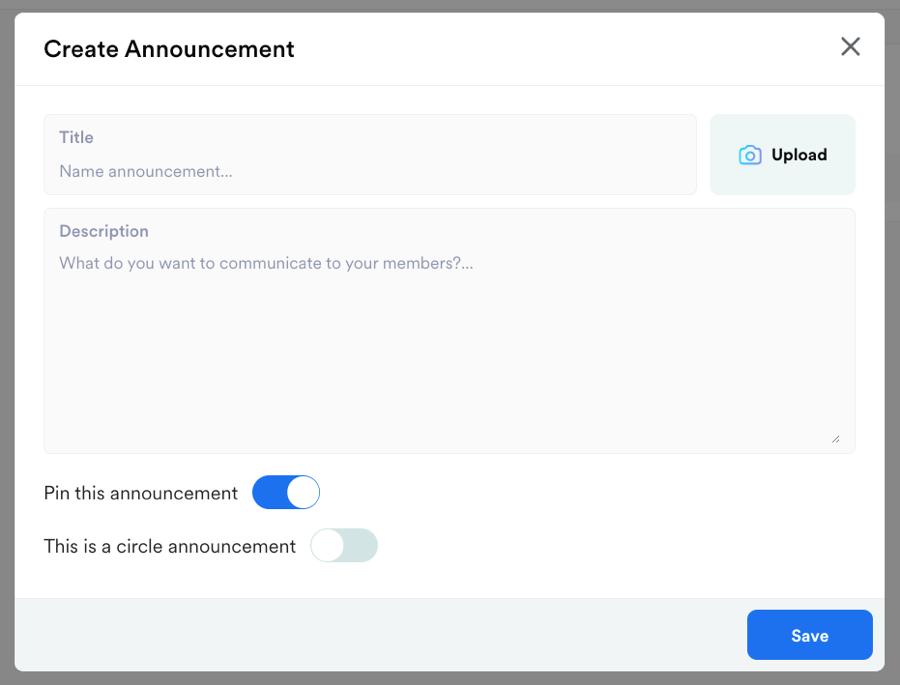Screen dimensions: 900x685
Task: Click the white knob of the circle toggle
Action: [x=328, y=546]
